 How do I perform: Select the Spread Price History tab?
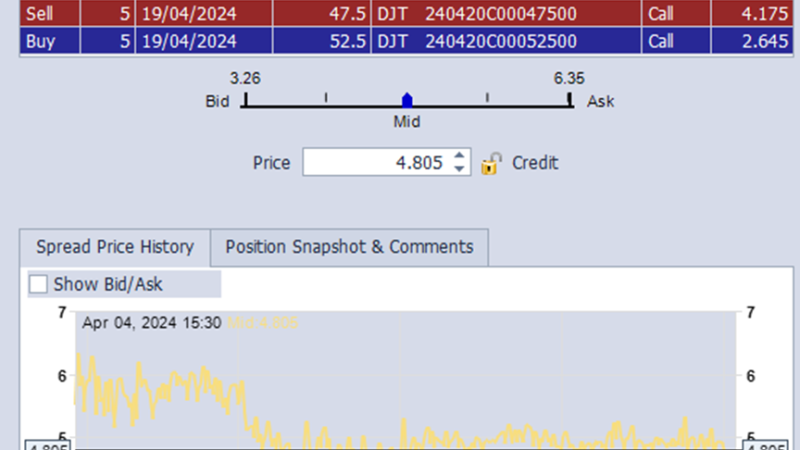coord(113,247)
